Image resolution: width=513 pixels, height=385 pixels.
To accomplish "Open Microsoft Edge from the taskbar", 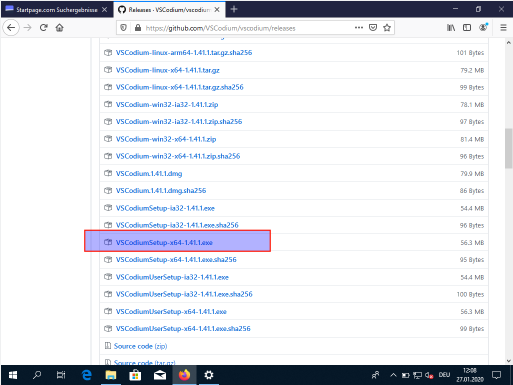I will tap(87, 375).
